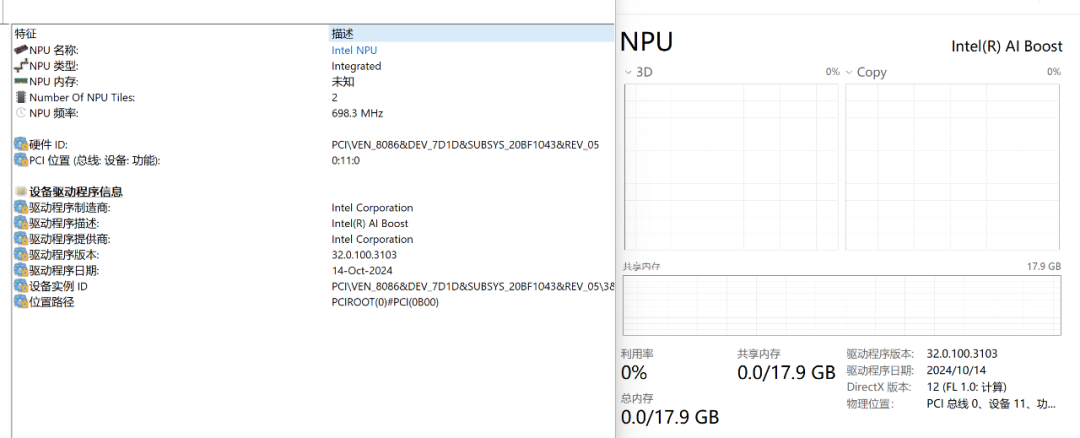Click the 描述 column header
The height and width of the screenshot is (438, 1080).
tap(471, 33)
